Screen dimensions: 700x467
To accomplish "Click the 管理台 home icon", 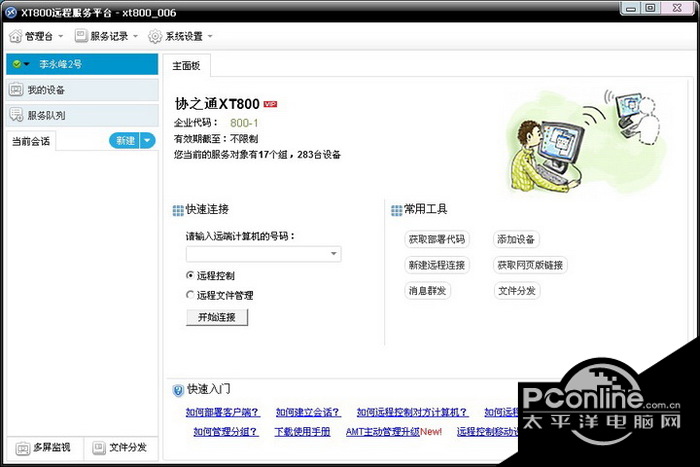I will click(x=15, y=36).
